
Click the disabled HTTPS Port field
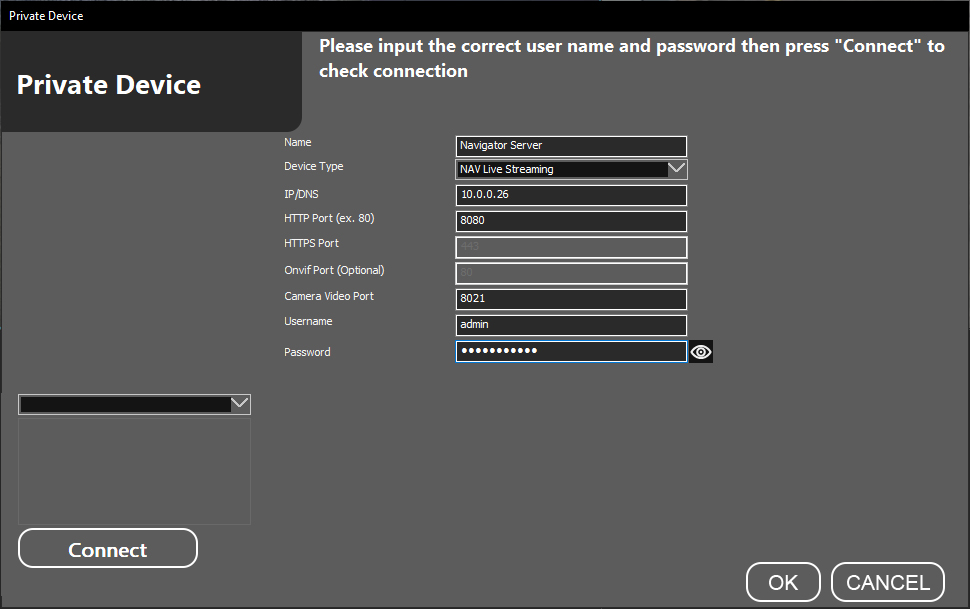point(571,247)
